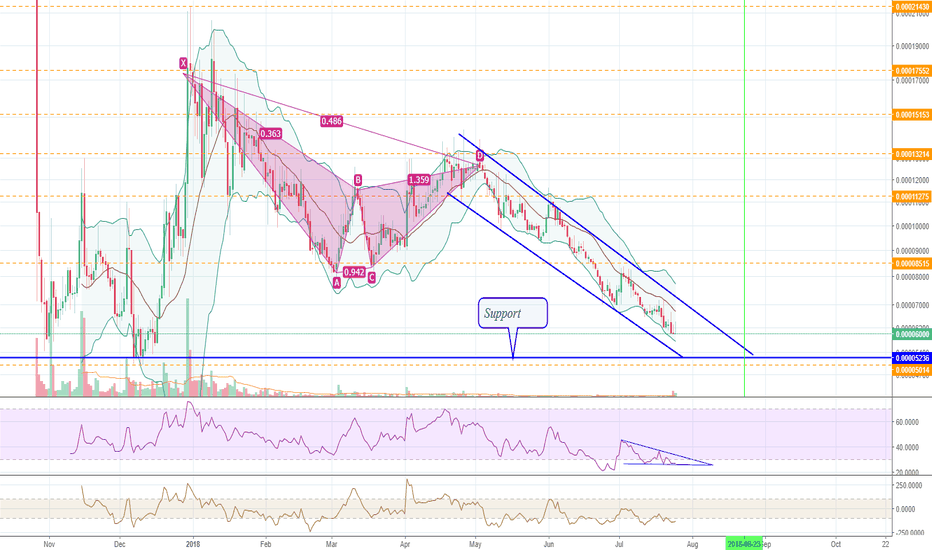Click the 60.0000 RSI axis value
Image resolution: width=932 pixels, height=550 pixels.
tap(907, 422)
